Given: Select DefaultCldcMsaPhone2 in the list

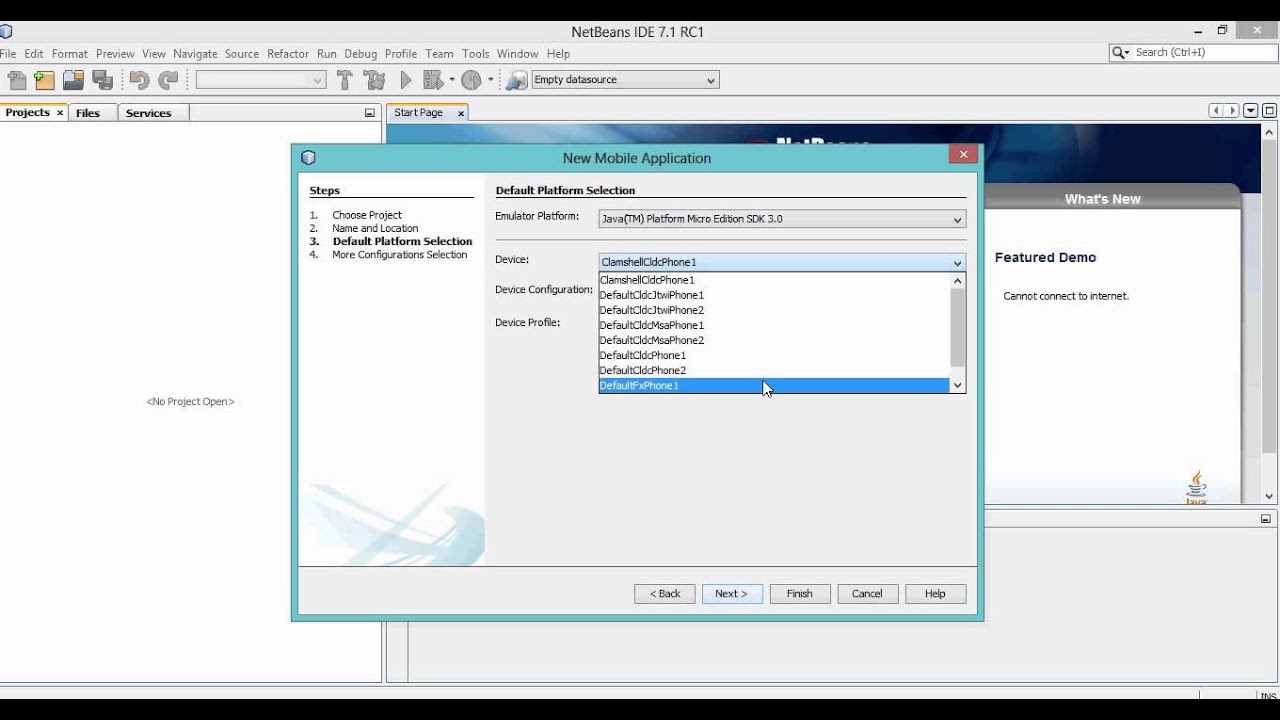Looking at the screenshot, I should (774, 340).
